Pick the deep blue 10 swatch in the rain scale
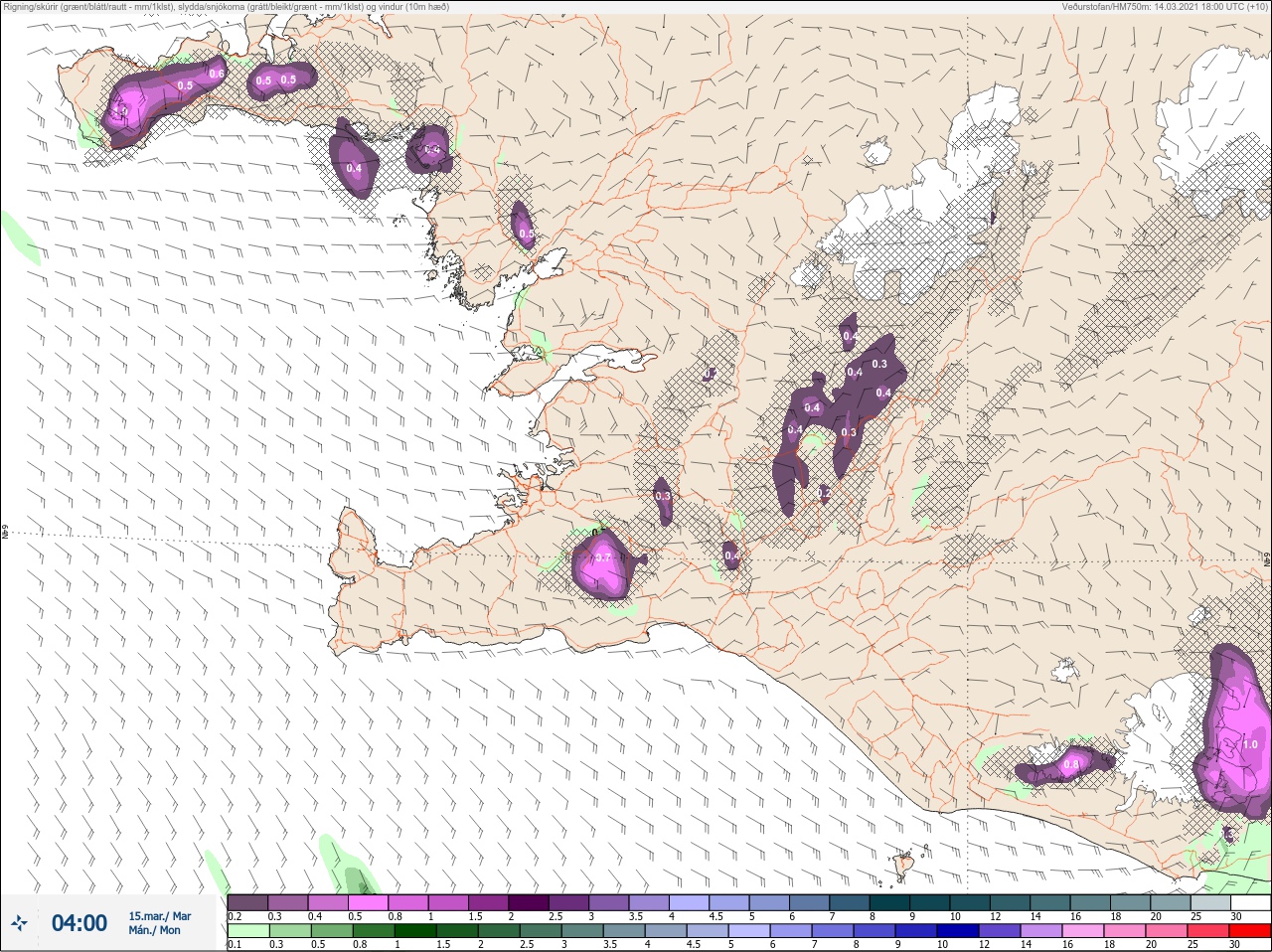The image size is (1272, 952). tap(959, 931)
